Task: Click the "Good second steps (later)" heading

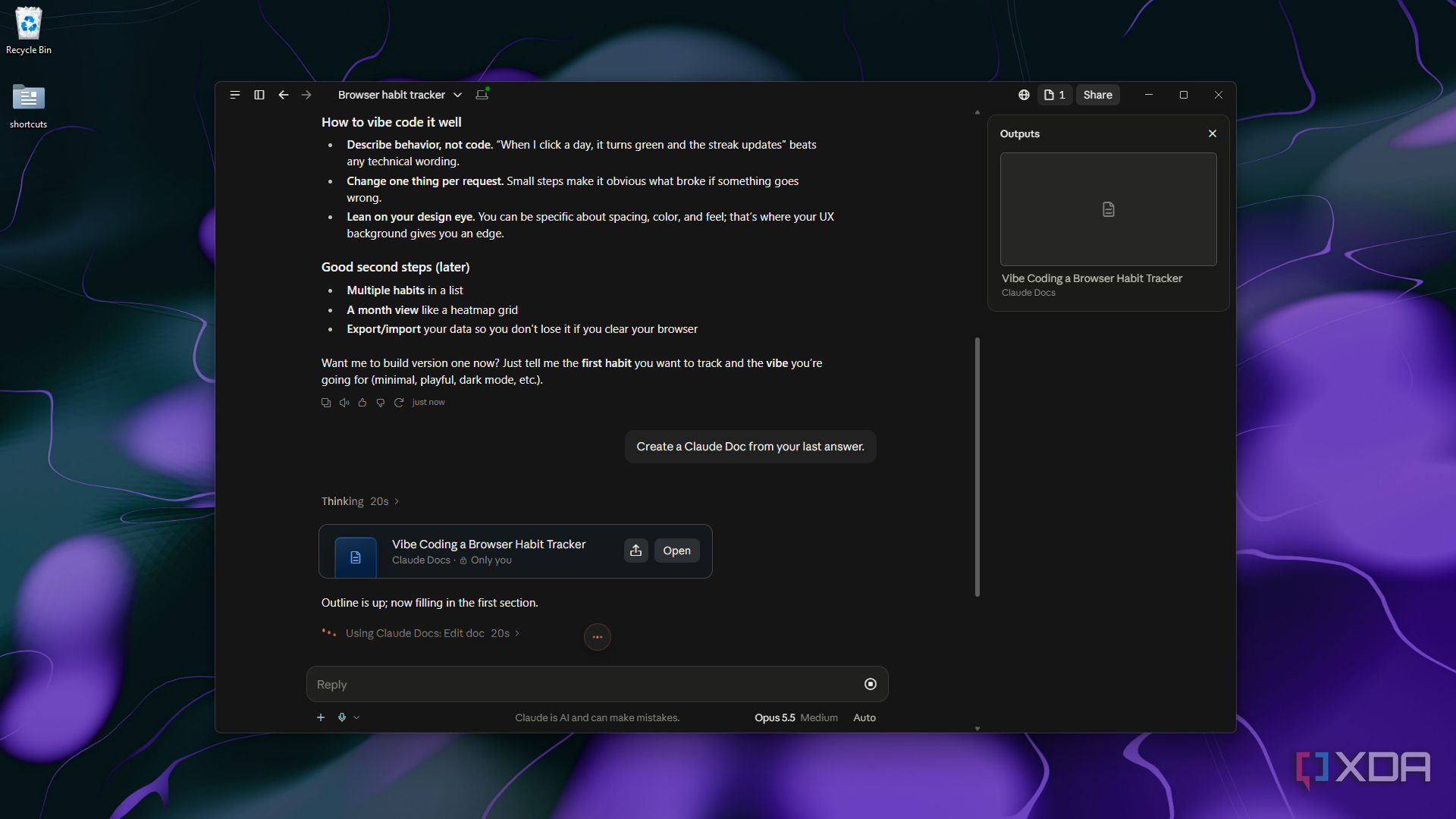Action: [x=395, y=267]
